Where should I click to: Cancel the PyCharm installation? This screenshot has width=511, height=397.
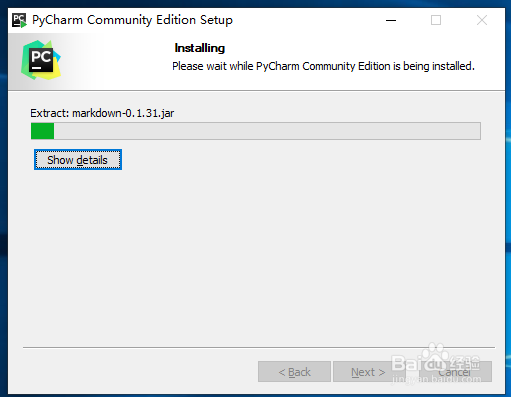[455, 372]
